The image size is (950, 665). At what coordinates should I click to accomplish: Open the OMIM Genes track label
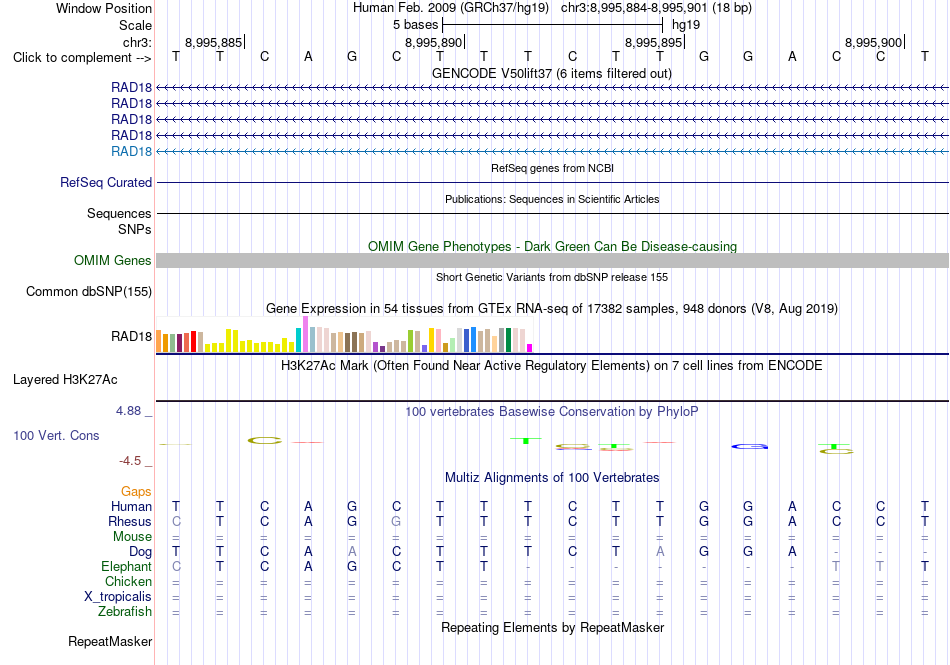coord(112,260)
